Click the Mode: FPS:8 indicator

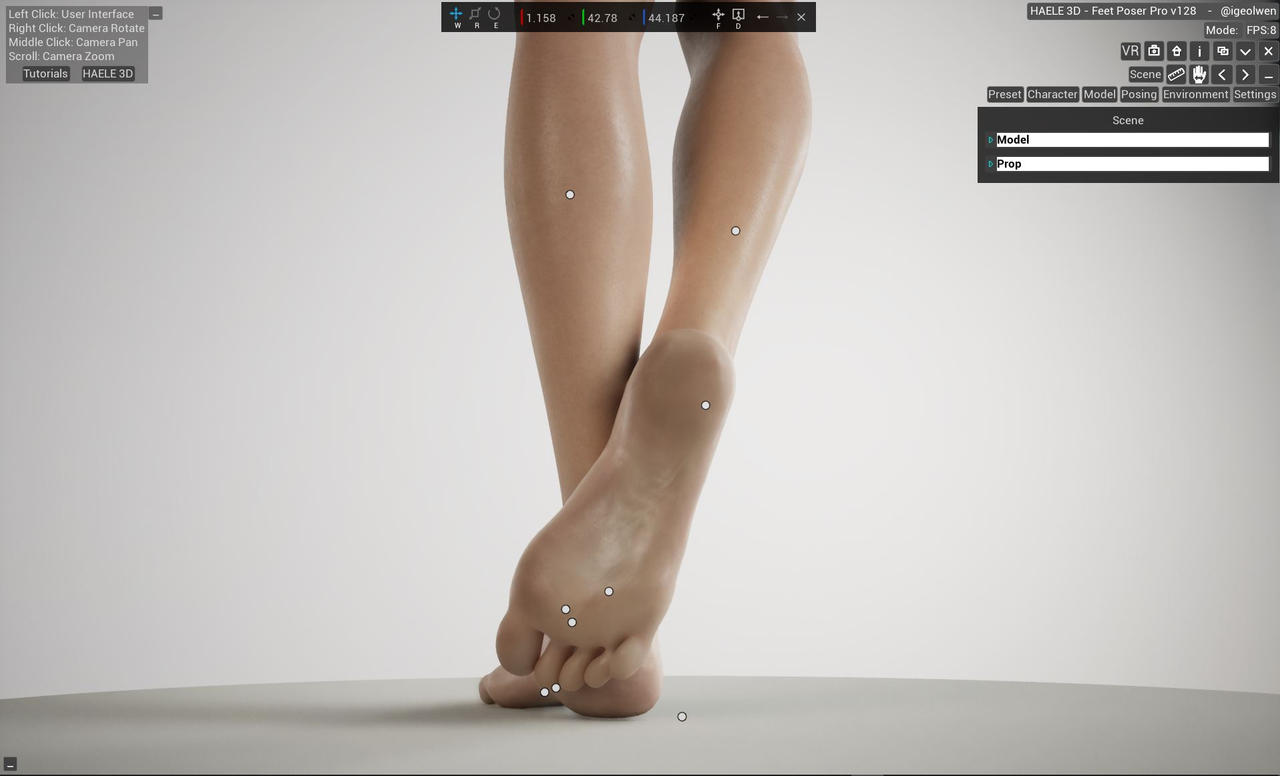tap(1241, 30)
